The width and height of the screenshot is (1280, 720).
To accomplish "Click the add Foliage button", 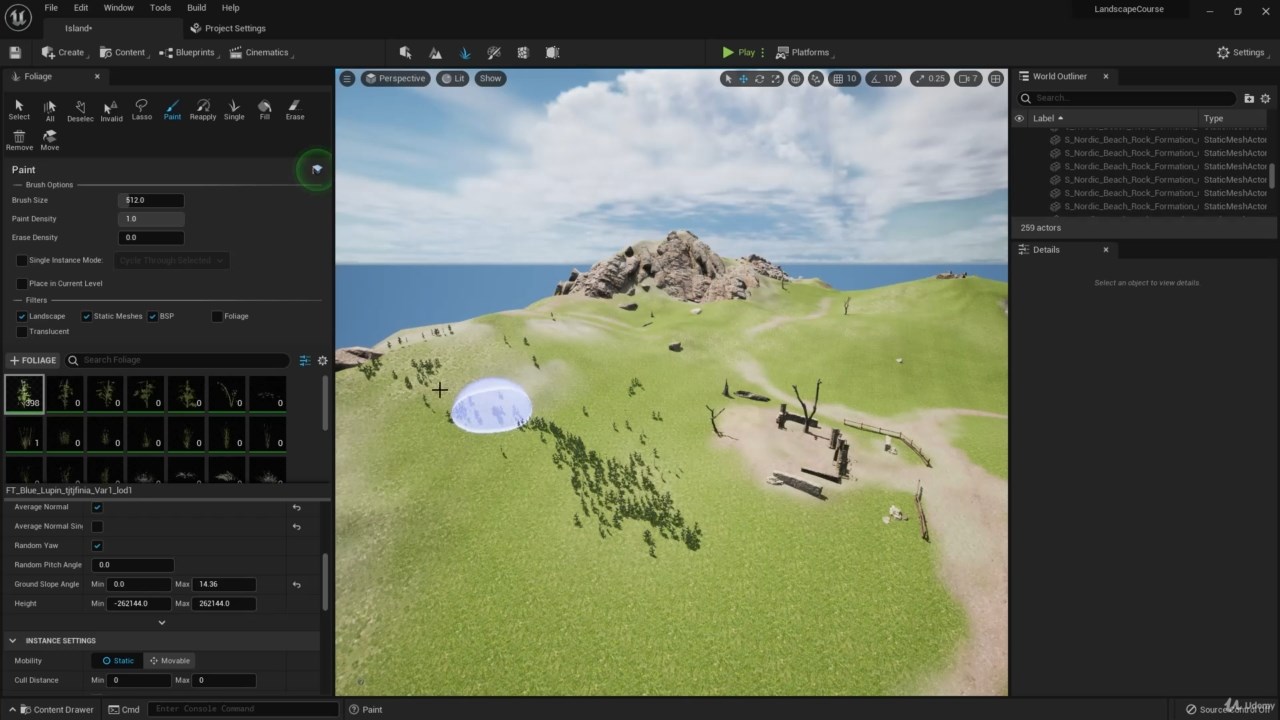I will coord(33,360).
